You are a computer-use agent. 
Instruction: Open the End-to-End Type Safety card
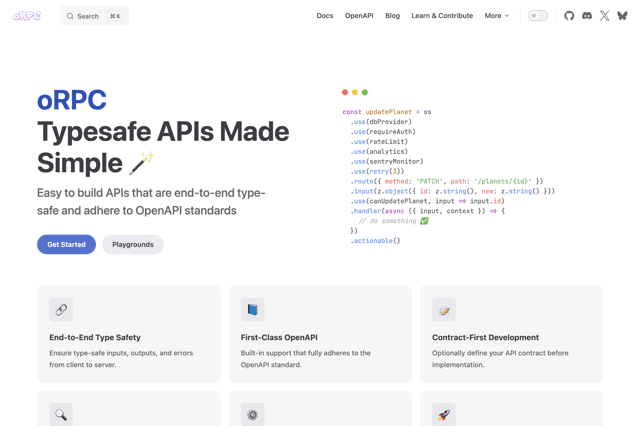click(129, 334)
